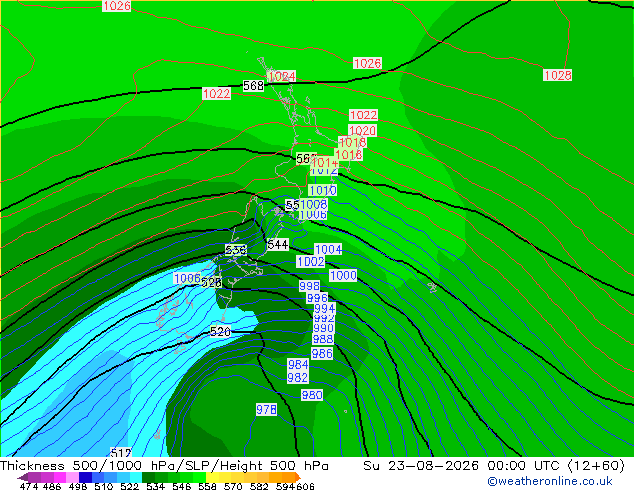
Task: Click the 510 value on the legend scale
Action: point(104,486)
